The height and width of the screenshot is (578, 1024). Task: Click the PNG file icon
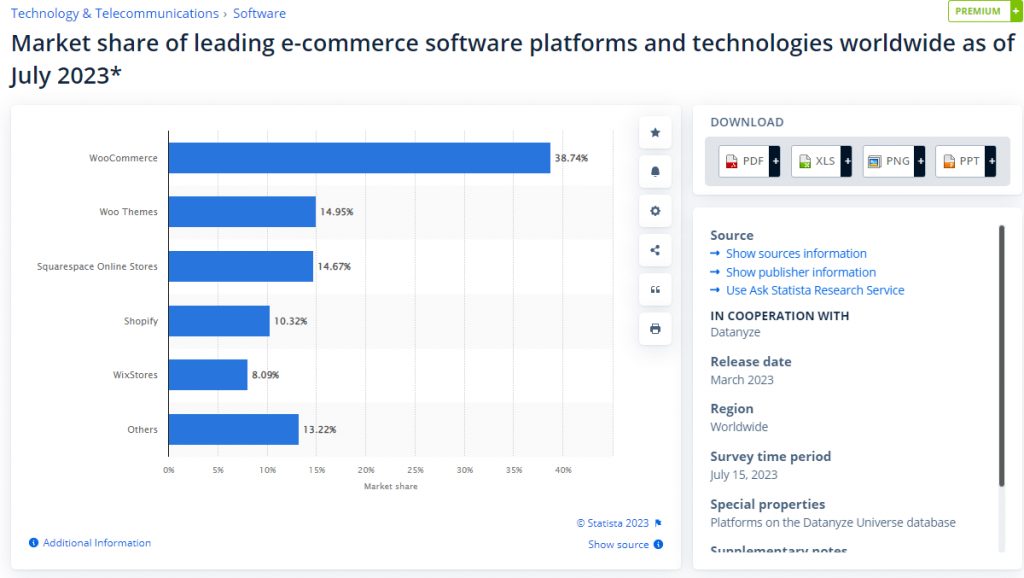point(874,161)
